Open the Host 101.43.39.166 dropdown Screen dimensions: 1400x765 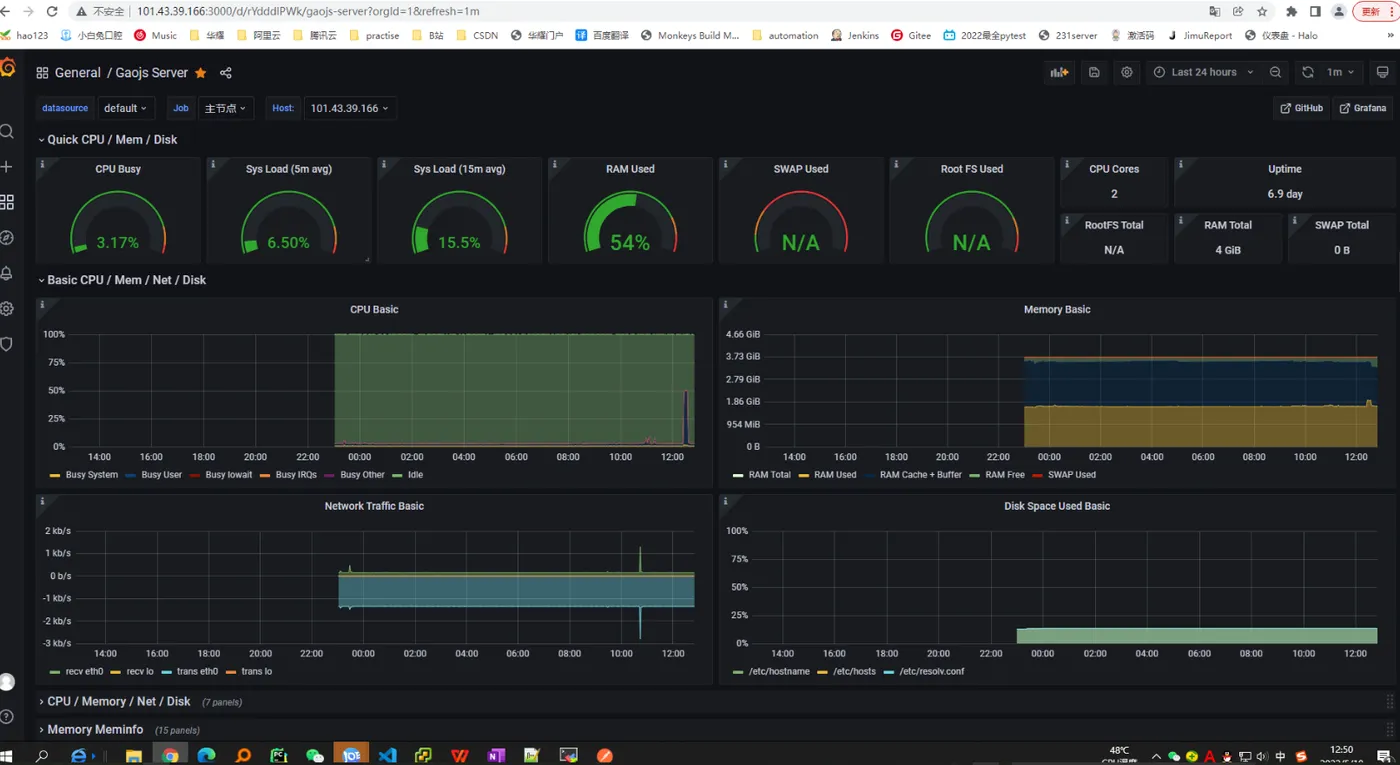(x=349, y=108)
